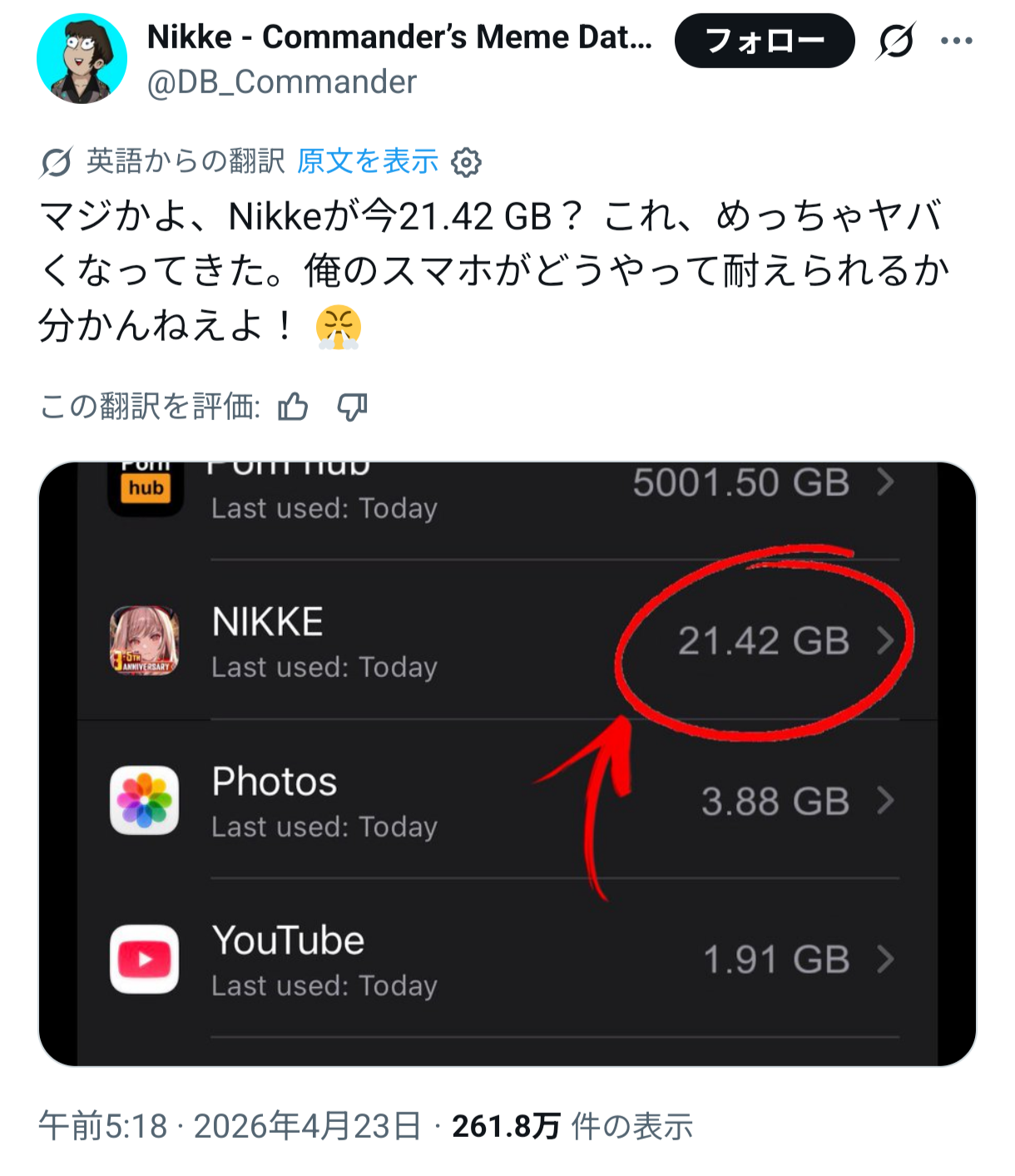Expand the YouTube row chevron

coord(885,959)
